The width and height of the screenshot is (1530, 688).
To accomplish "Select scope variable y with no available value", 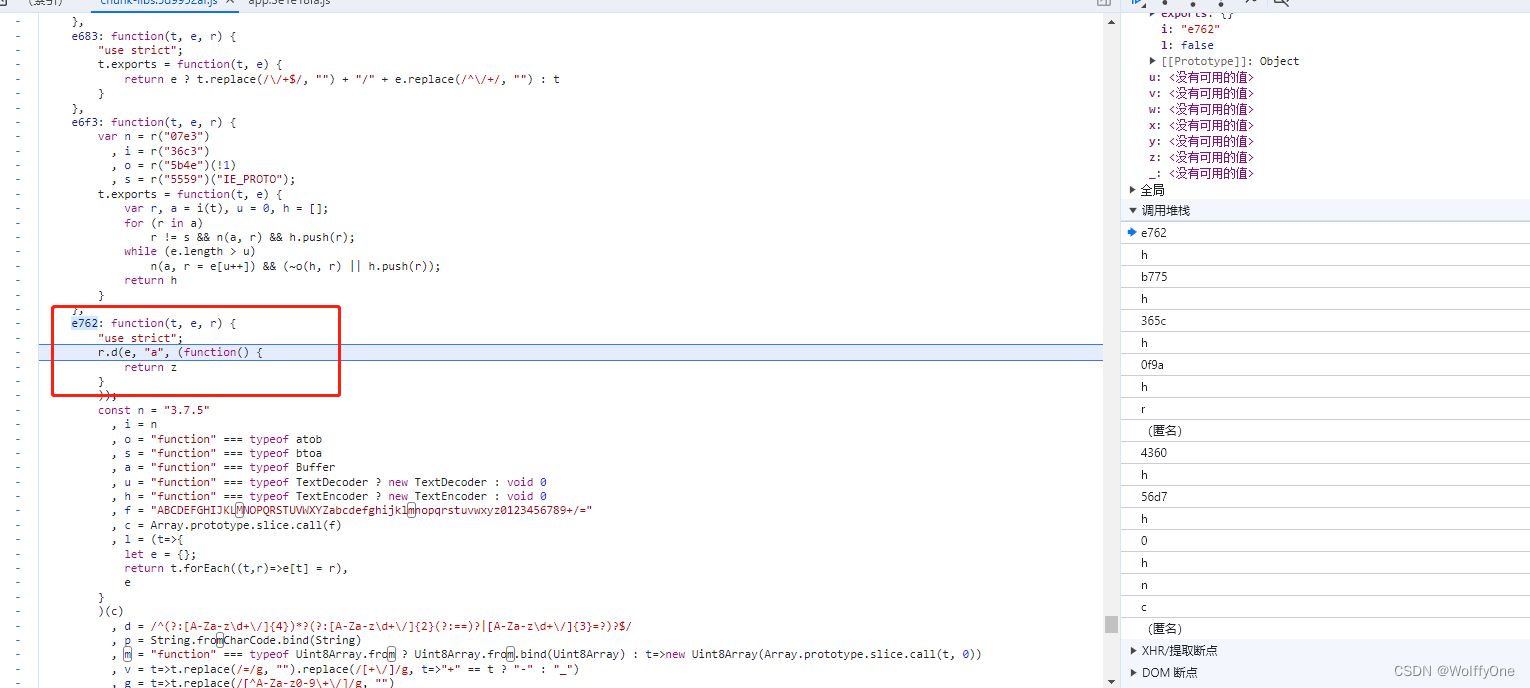I will coord(1203,141).
